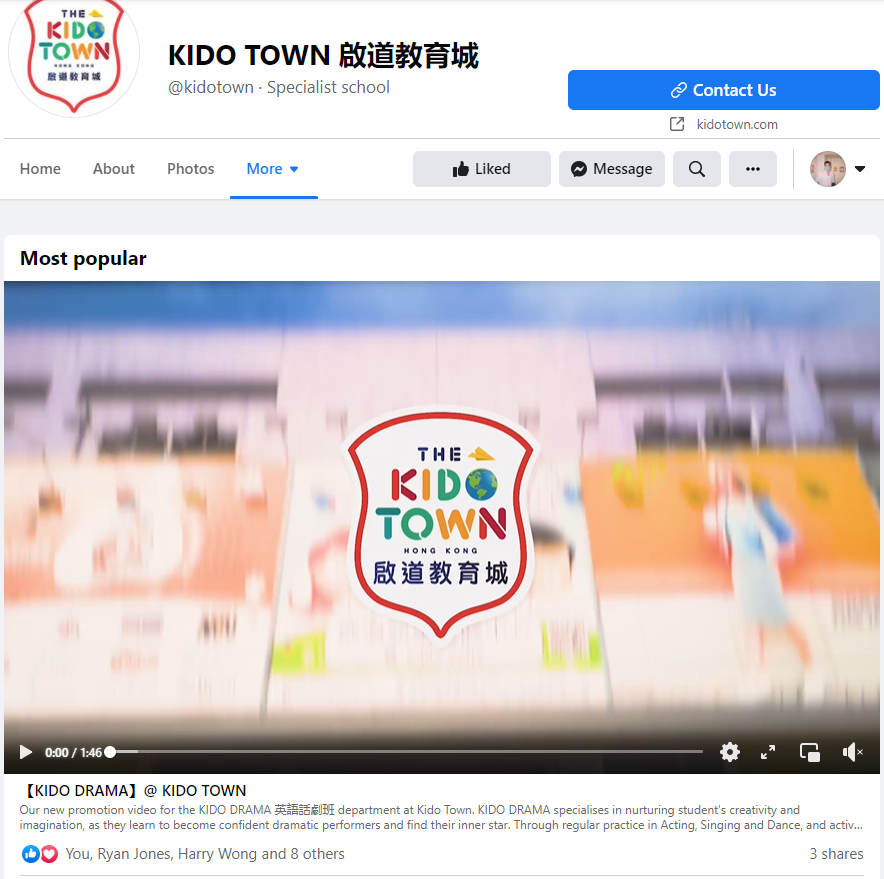Image resolution: width=884 pixels, height=879 pixels.
Task: Click the page search magnifier icon
Action: tap(696, 169)
